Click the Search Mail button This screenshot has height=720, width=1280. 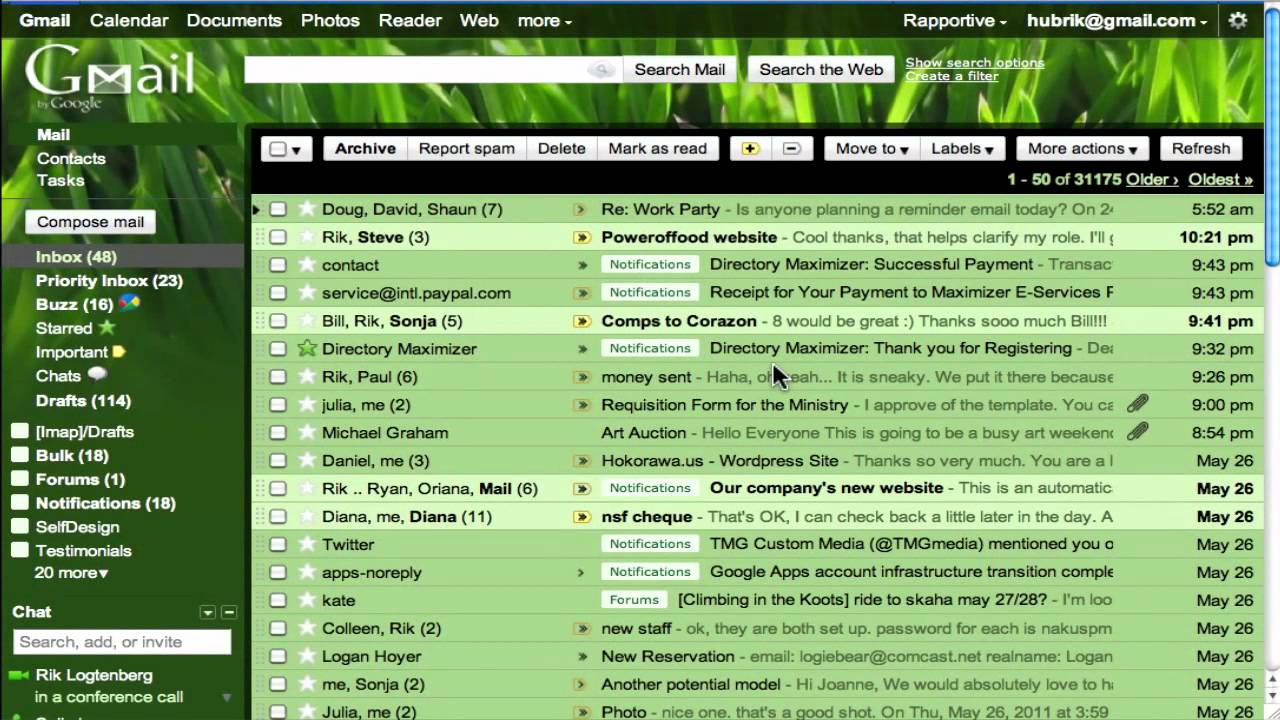[679, 69]
